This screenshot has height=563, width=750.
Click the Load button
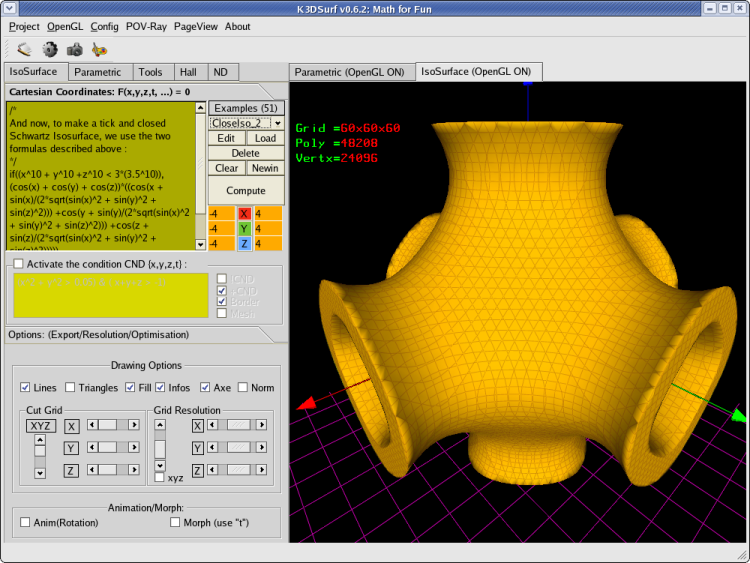pyautogui.click(x=265, y=138)
